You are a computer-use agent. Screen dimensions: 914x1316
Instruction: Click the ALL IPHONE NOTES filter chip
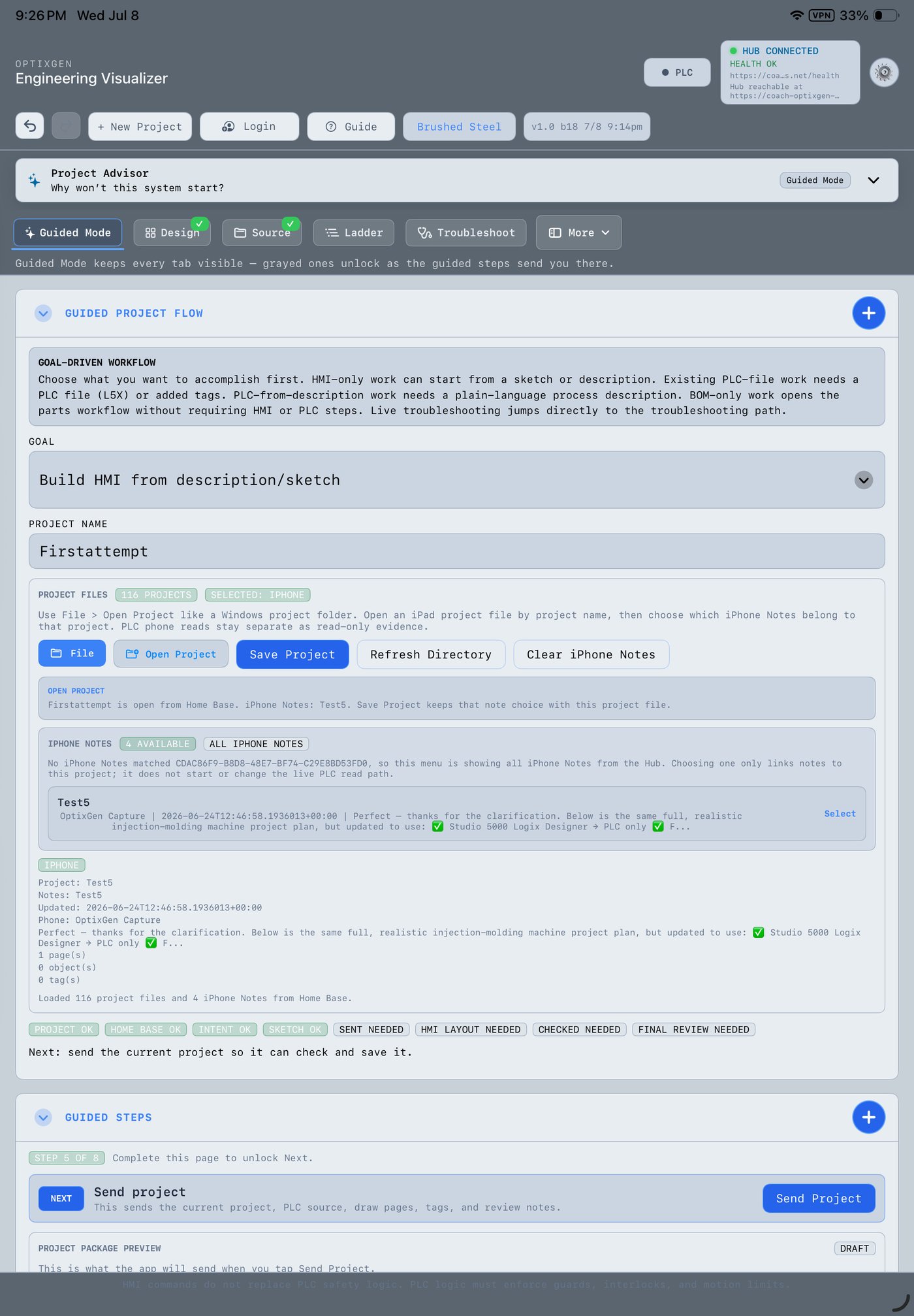(256, 744)
